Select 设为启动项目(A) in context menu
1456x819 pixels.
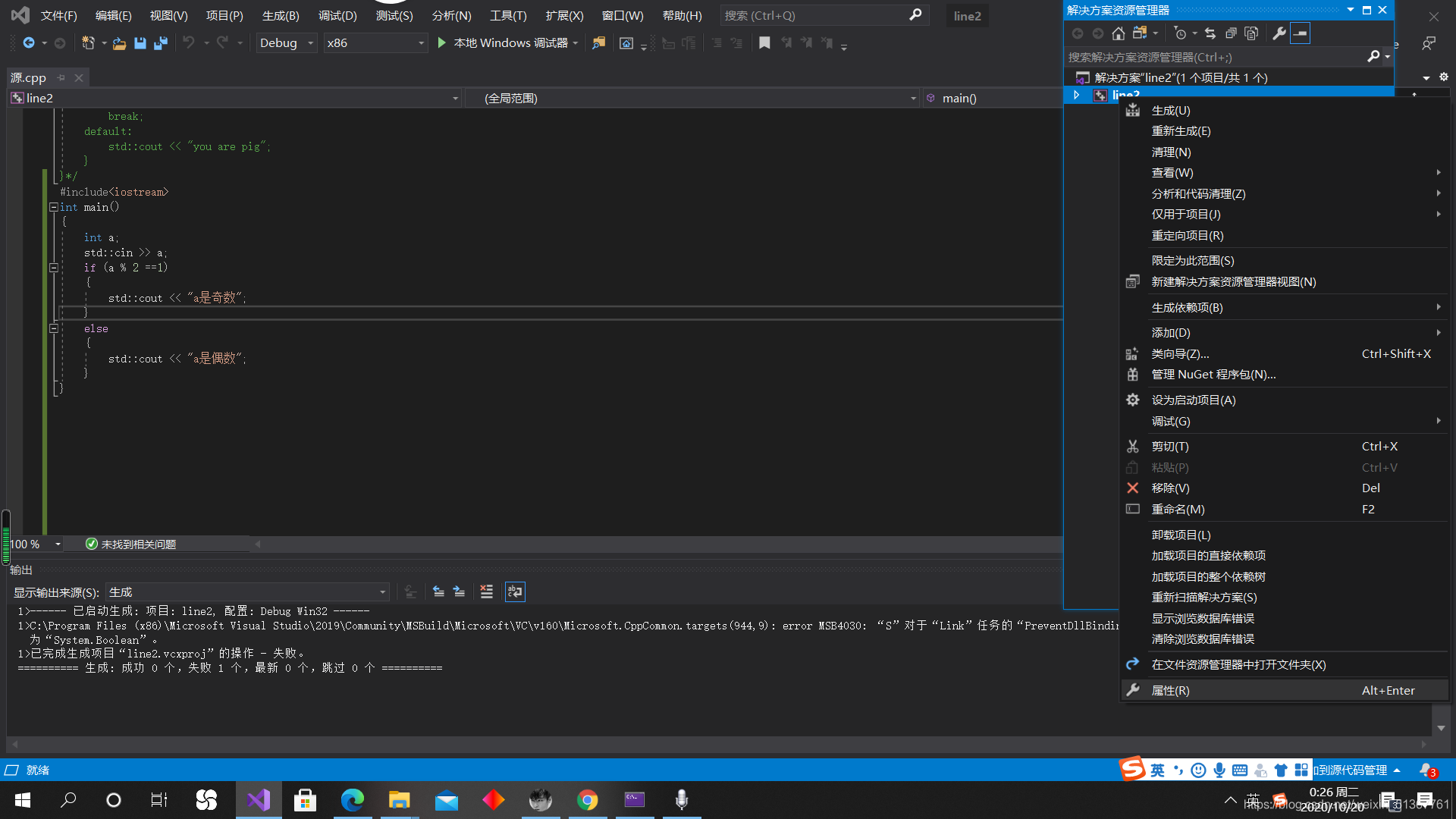(1285, 400)
